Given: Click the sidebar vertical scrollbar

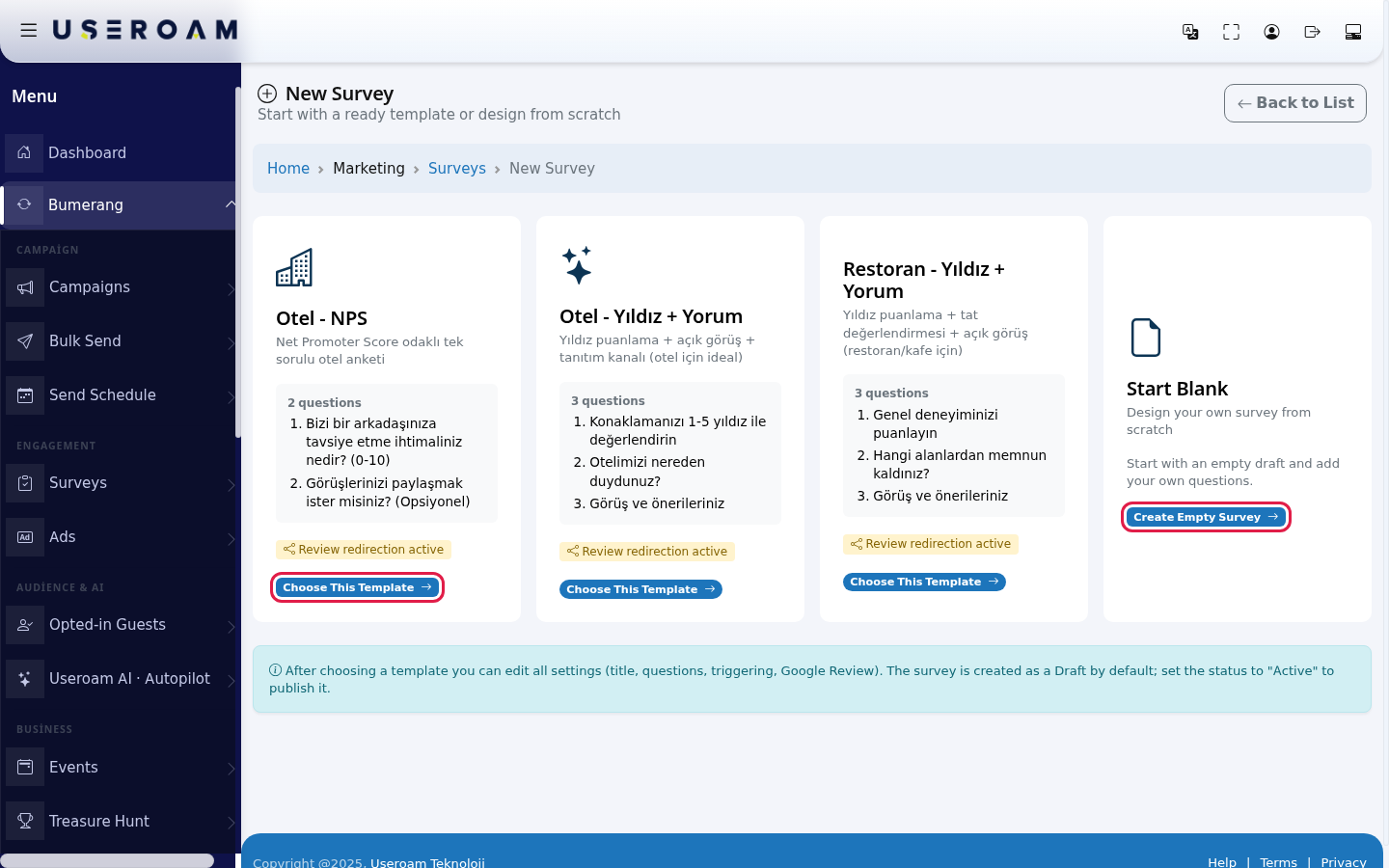Looking at the screenshot, I should click(x=238, y=260).
